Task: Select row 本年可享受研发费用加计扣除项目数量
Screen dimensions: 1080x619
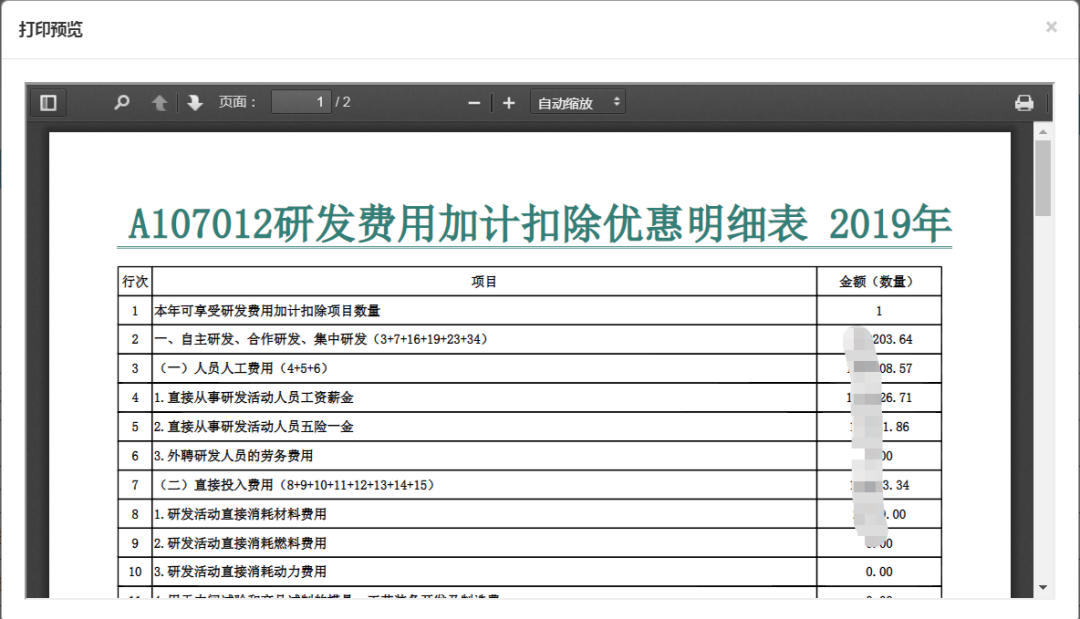Action: [530, 311]
